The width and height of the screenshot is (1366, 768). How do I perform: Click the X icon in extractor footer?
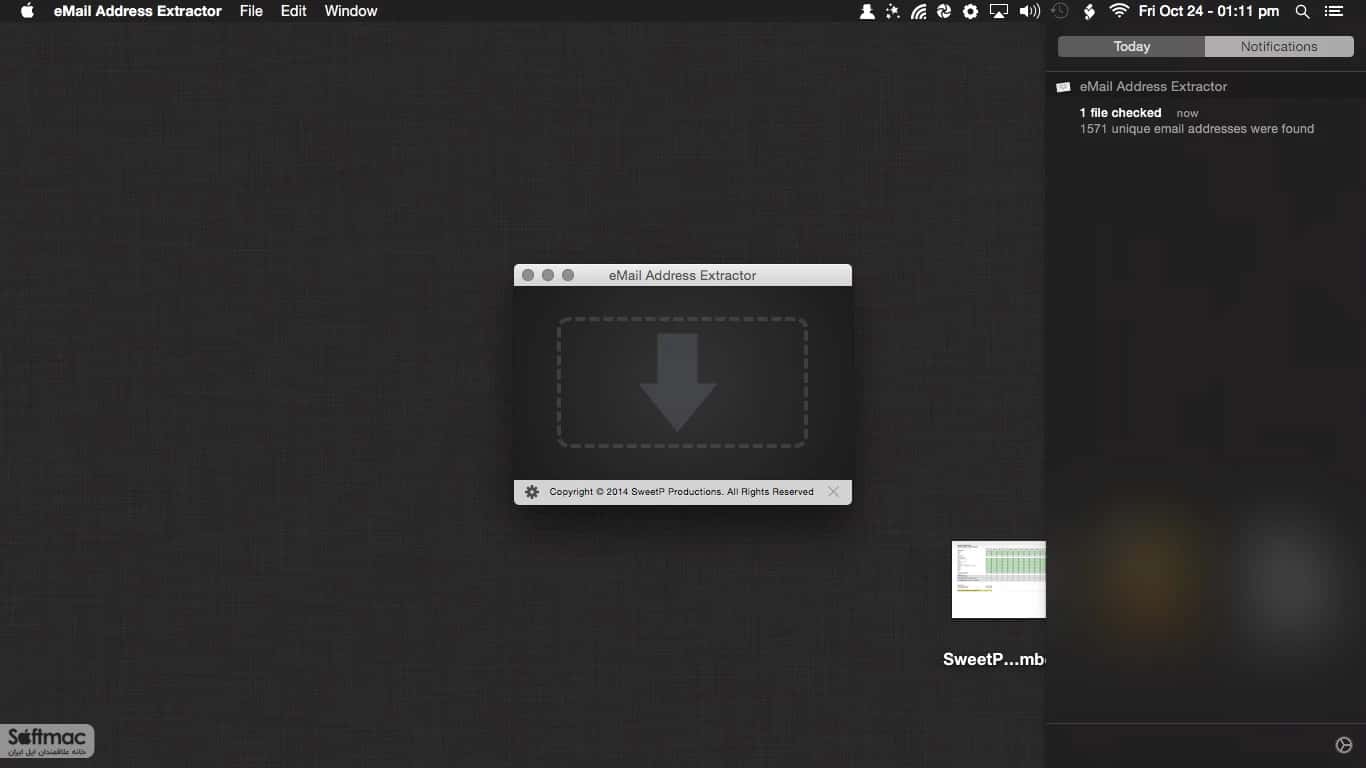click(833, 492)
